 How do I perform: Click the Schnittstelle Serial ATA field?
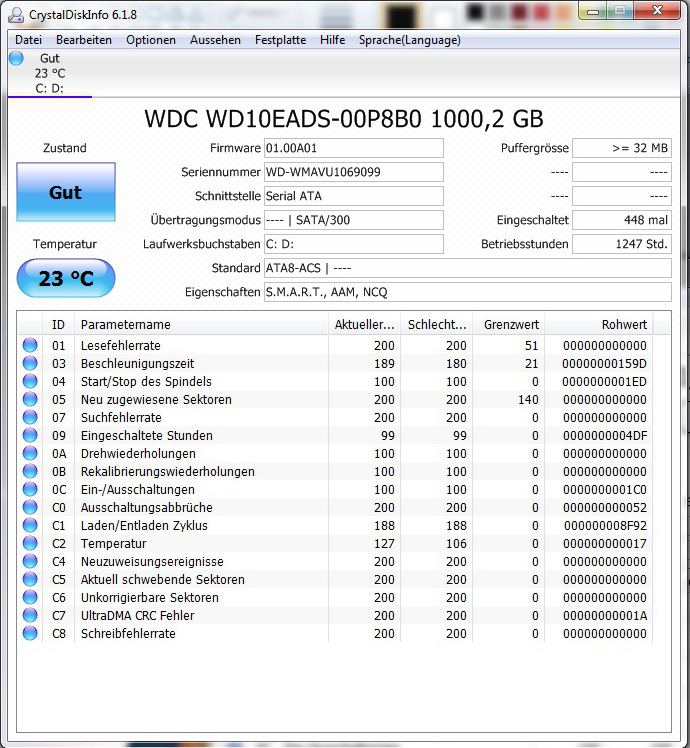tap(354, 196)
